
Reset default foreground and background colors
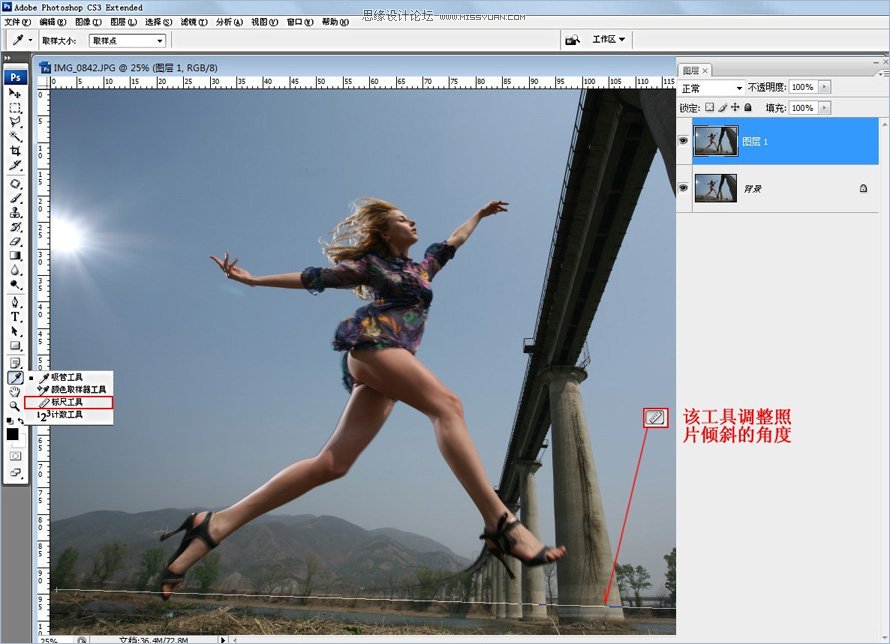coord(9,421)
